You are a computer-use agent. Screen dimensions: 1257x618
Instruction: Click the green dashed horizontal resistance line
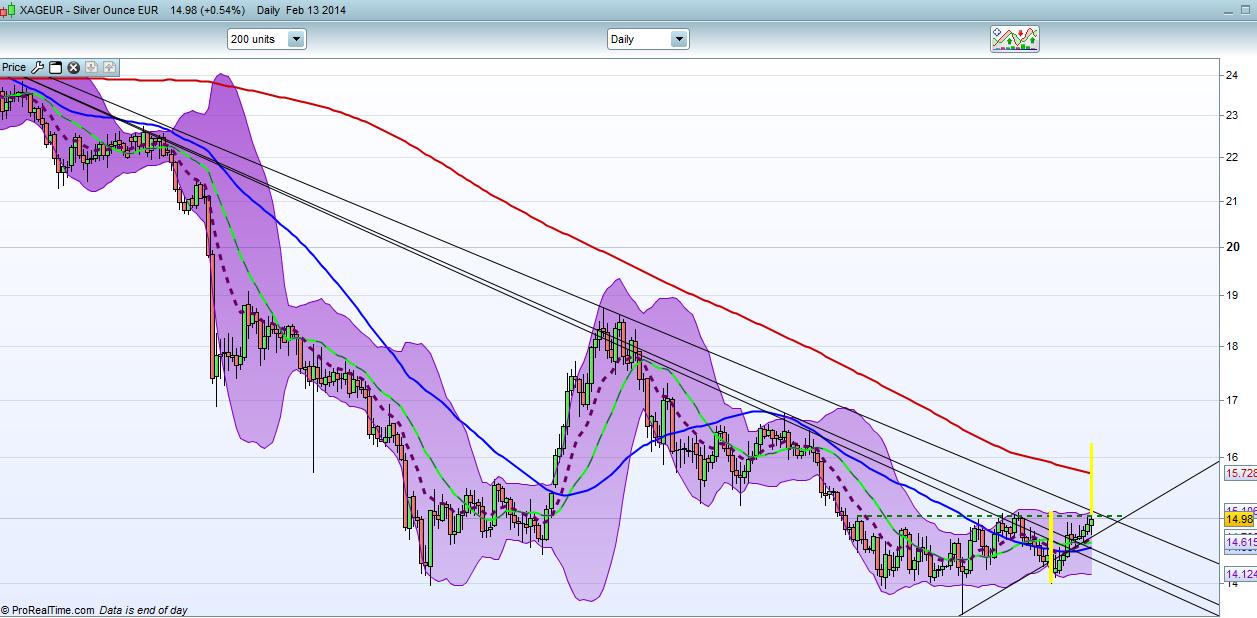point(950,516)
